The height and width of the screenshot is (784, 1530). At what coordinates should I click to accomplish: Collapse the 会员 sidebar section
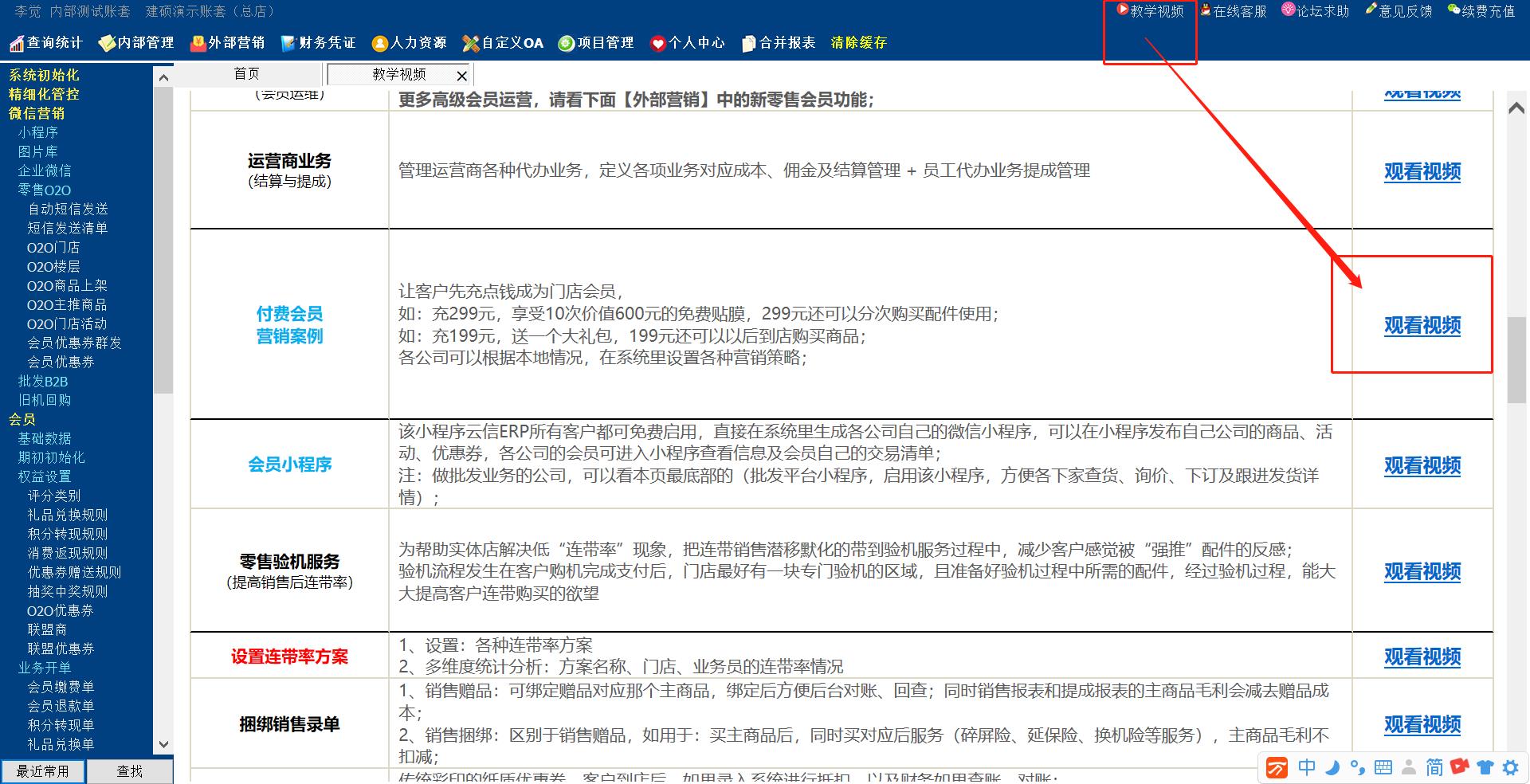tap(22, 419)
